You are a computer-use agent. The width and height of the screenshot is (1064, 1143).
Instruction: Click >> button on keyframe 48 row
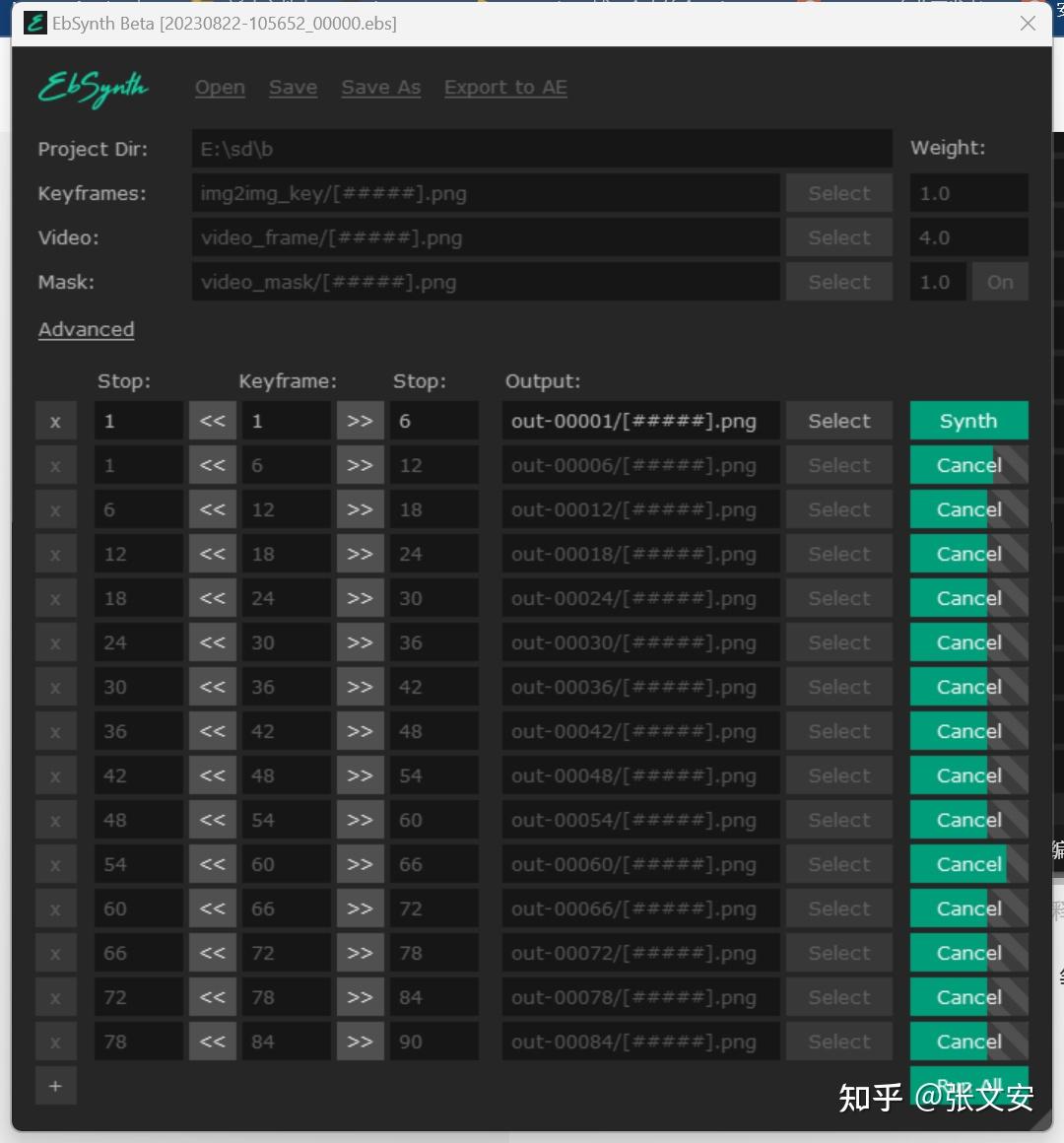tap(360, 775)
